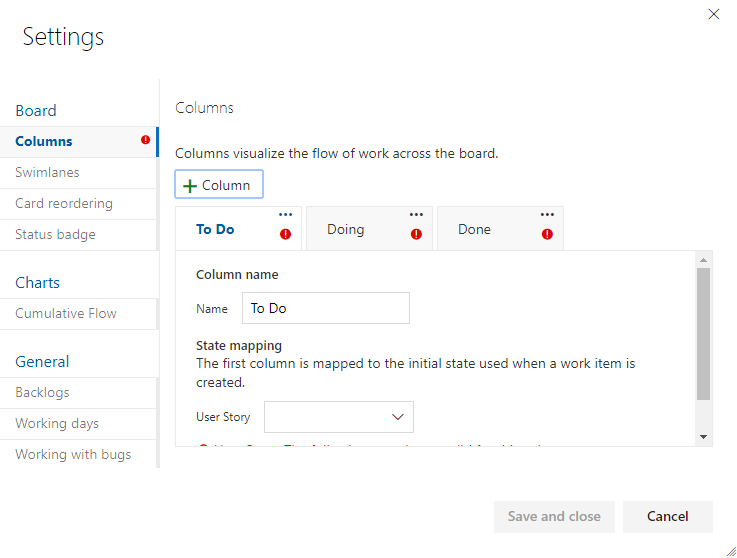Click the dialog resize grip icon
Screen dimensions: 737x558
click(731, 551)
